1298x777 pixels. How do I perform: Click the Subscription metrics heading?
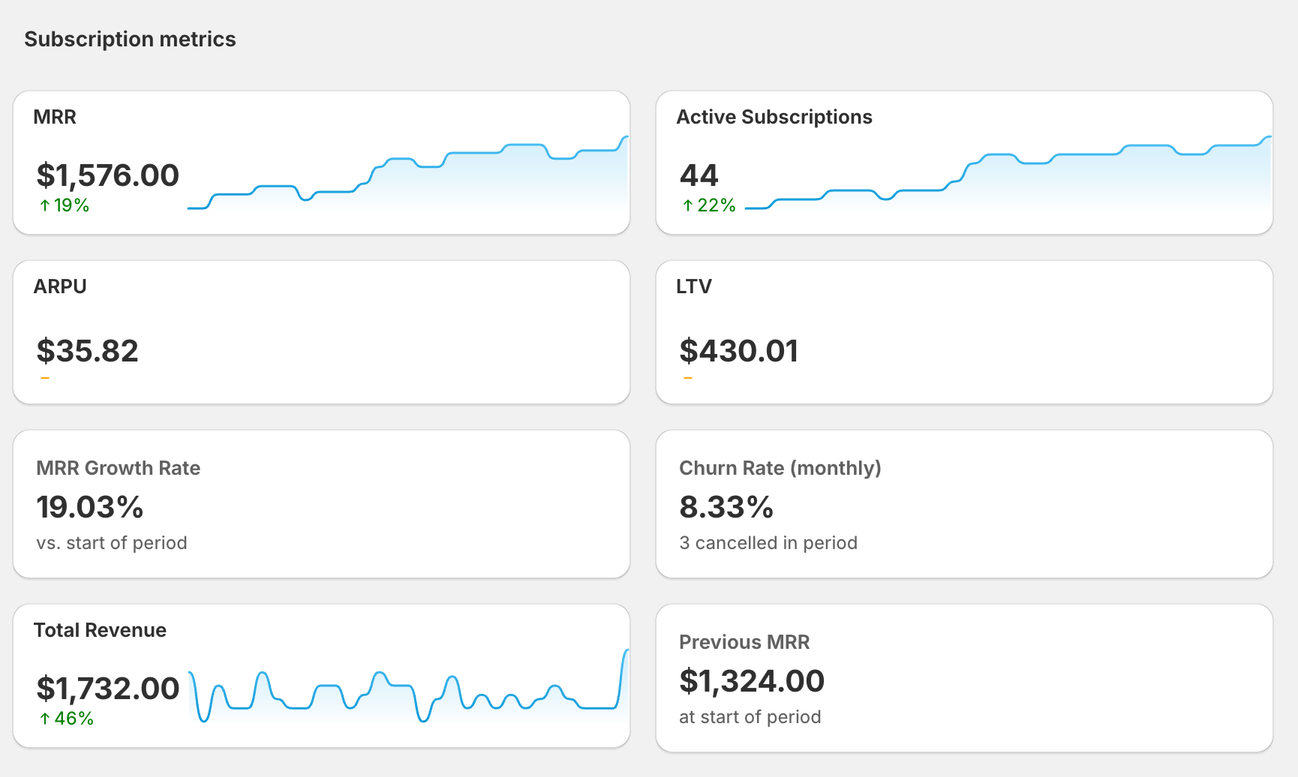point(130,39)
